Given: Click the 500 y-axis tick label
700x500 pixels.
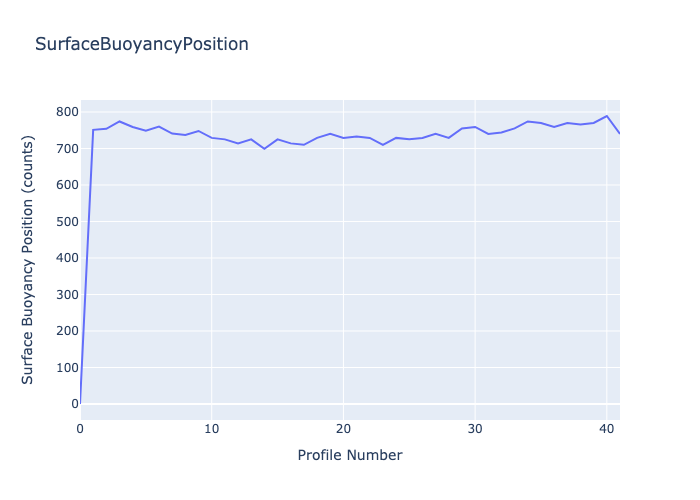Looking at the screenshot, I should [x=59, y=221].
